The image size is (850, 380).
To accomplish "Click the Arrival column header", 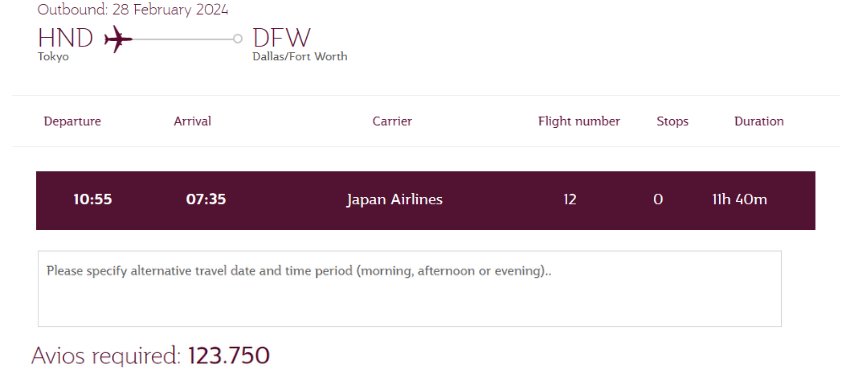I will click(x=192, y=121).
